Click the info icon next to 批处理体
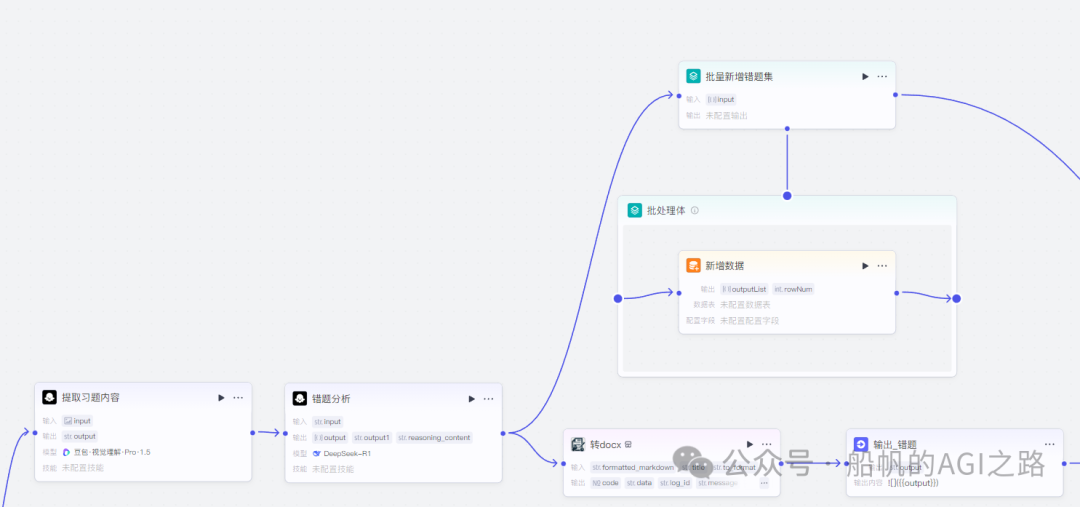1080x507 pixels. click(694, 210)
